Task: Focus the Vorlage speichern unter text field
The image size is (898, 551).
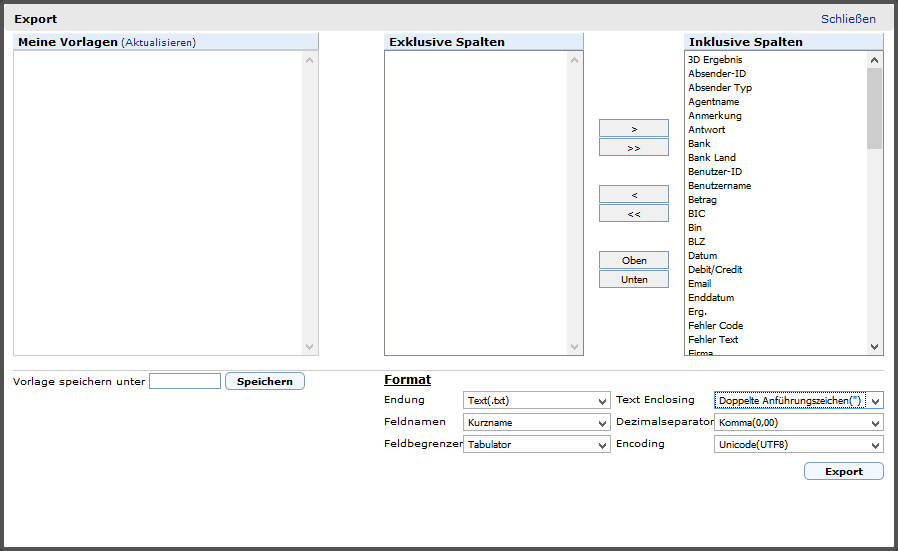Action: [x=185, y=381]
